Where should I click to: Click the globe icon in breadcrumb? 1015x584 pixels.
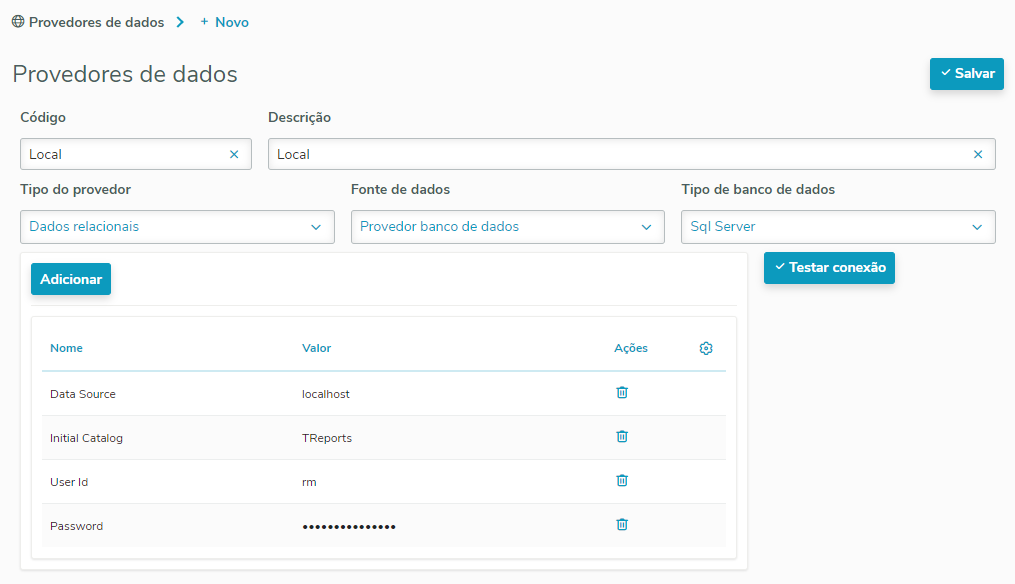18,22
